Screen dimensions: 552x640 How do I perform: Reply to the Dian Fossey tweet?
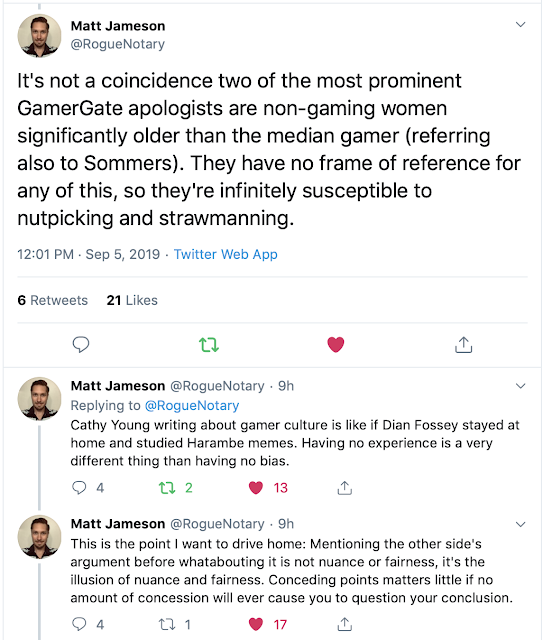pos(79,487)
